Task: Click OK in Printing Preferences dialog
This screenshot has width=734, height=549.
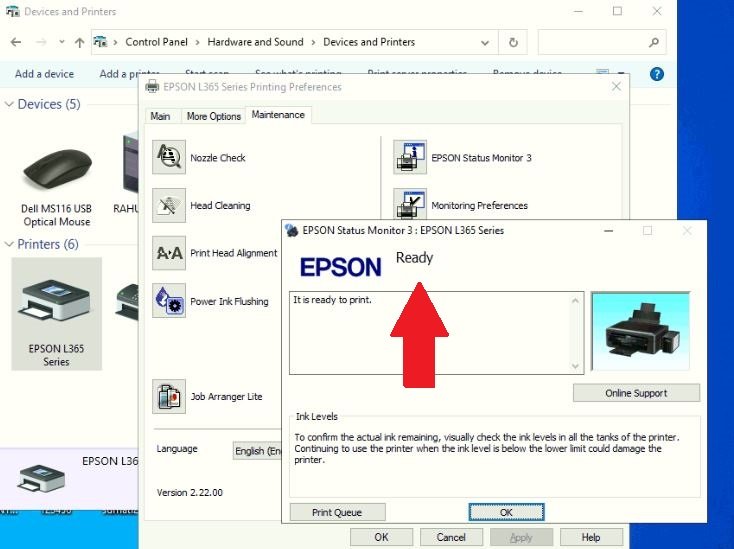Action: (382, 537)
